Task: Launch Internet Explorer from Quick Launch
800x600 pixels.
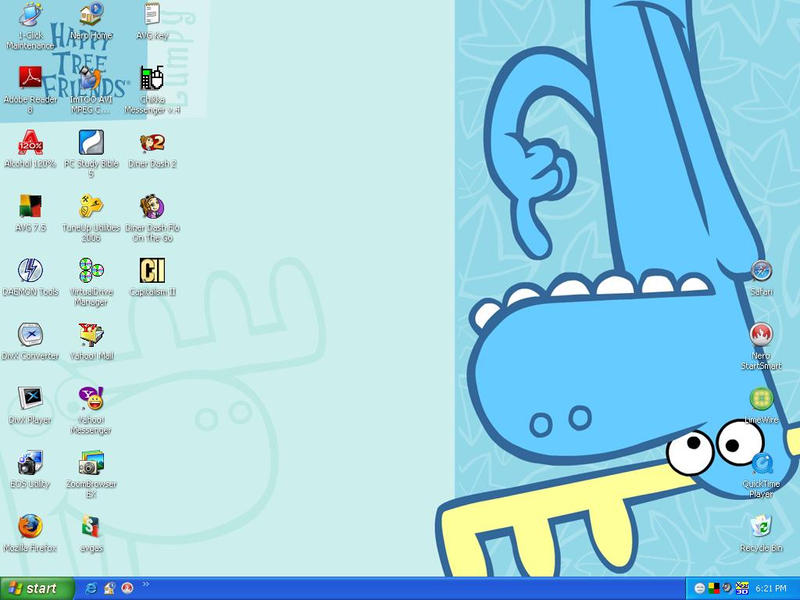Action: pyautogui.click(x=91, y=588)
